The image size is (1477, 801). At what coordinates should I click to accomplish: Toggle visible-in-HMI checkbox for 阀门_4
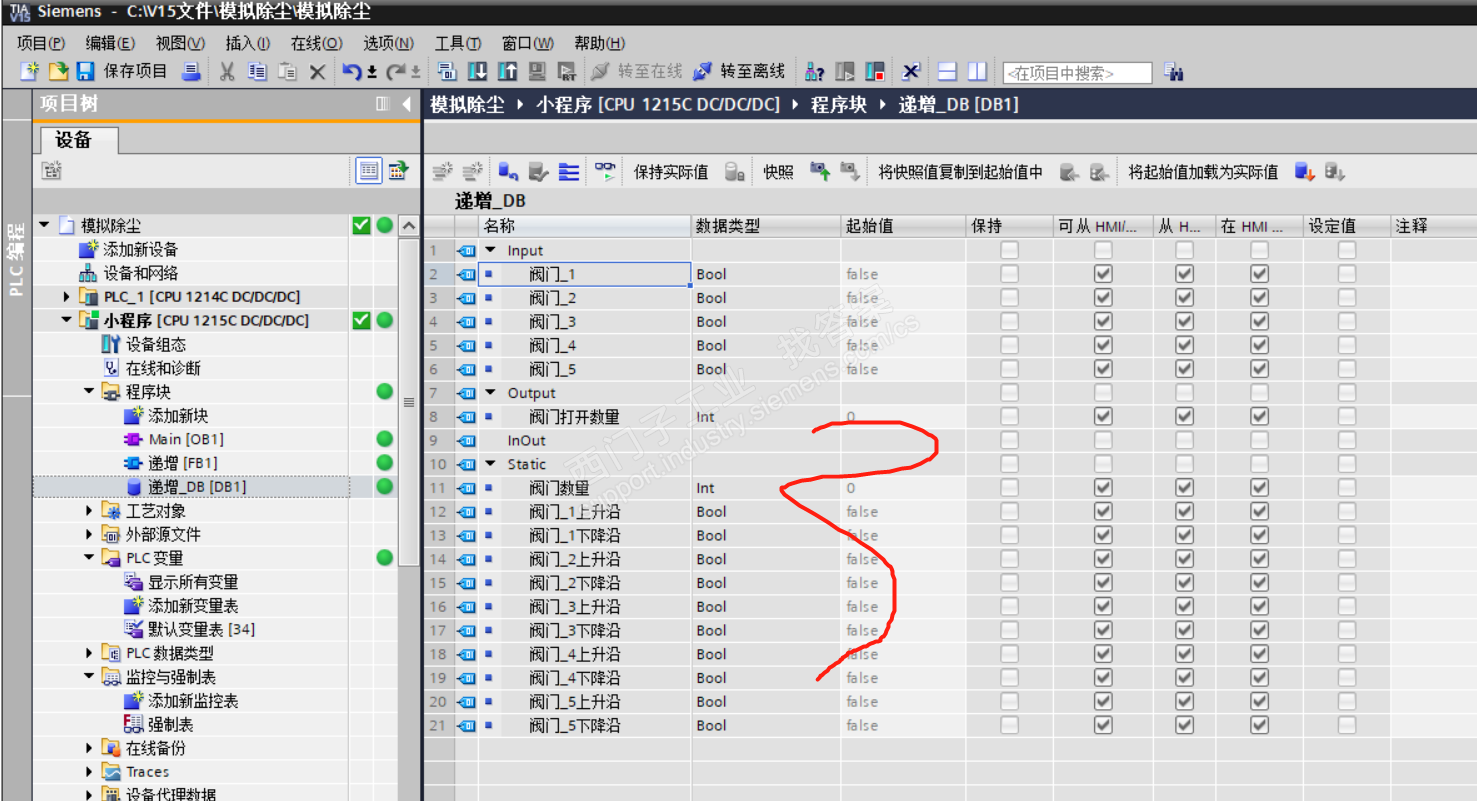pyautogui.click(x=1259, y=346)
